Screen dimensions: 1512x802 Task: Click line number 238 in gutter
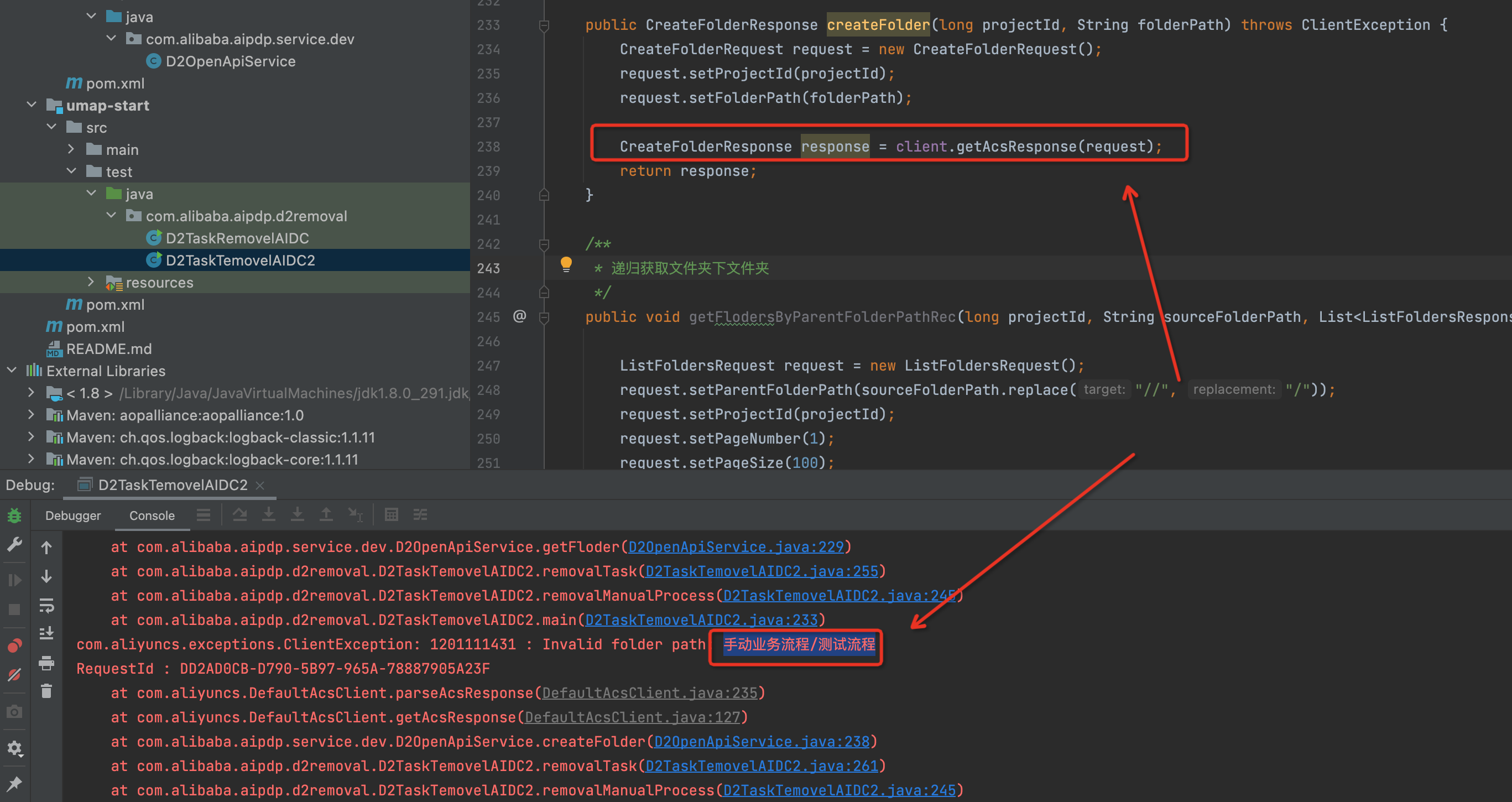[x=488, y=147]
